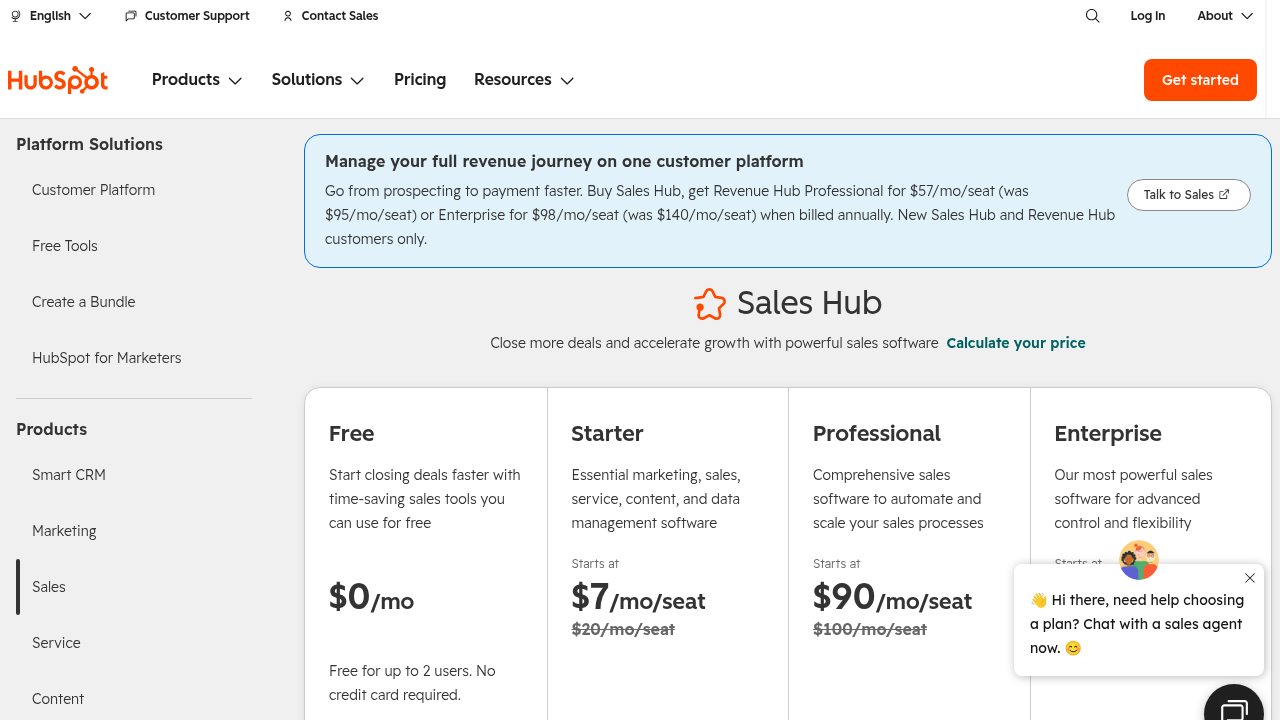The image size is (1280, 720).
Task: Click the $7/mo/seat Starter price
Action: (638, 597)
